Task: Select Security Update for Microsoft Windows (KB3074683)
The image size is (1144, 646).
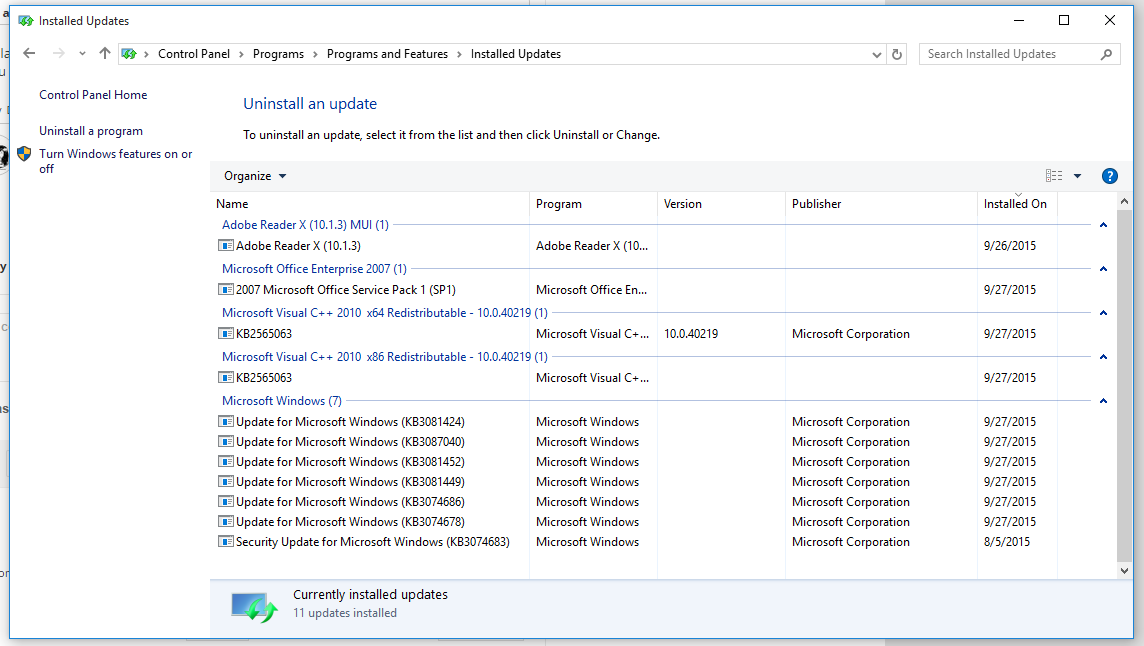Action: (373, 542)
